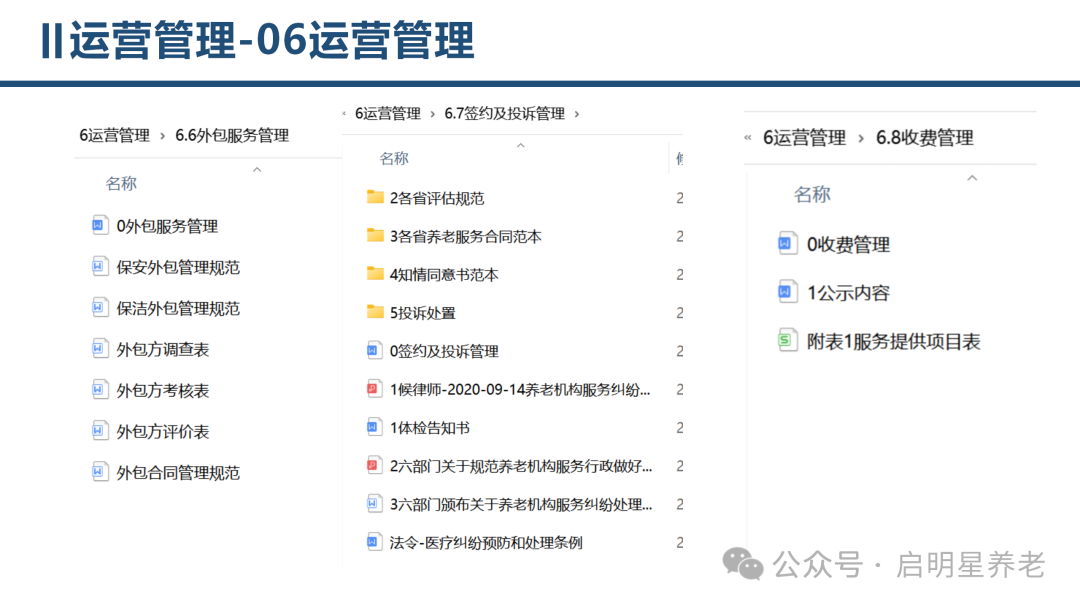The width and height of the screenshot is (1080, 608).
Task: Select breadcrumb 6.8收费管理
Action: pos(924,138)
